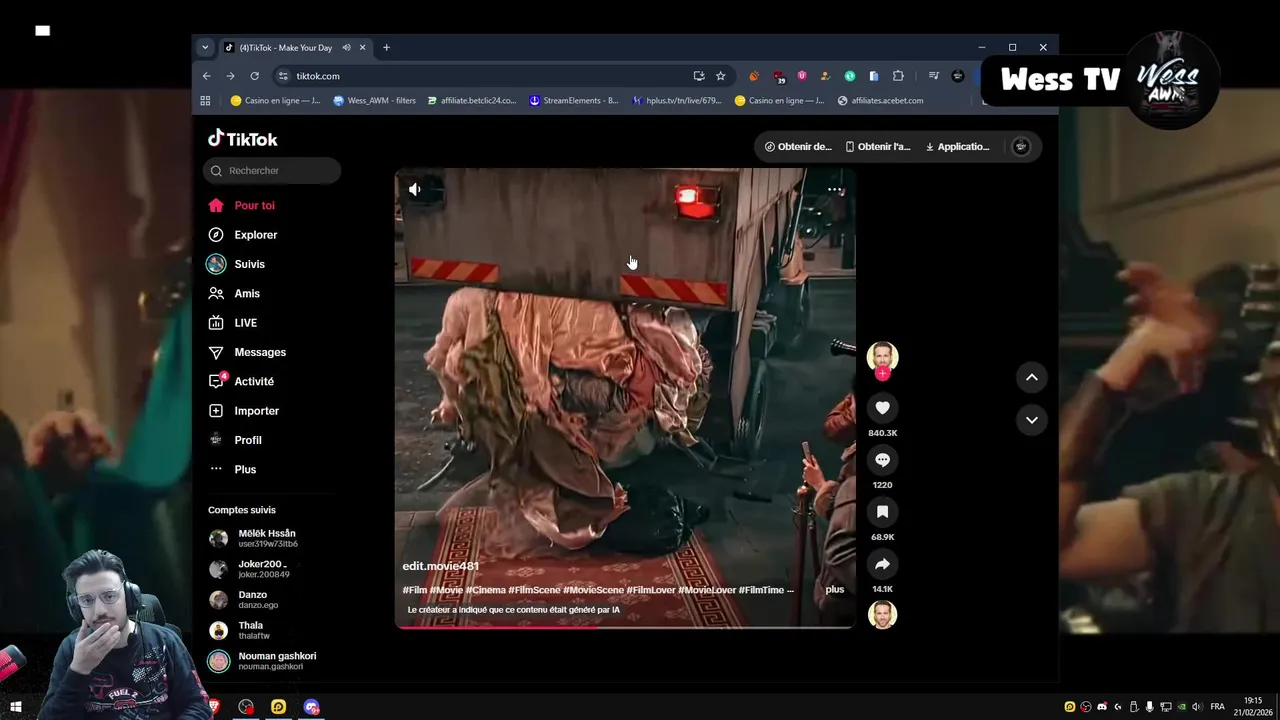The width and height of the screenshot is (1280, 720).
Task: Mute the tab via its speaker icon
Action: click(x=346, y=47)
